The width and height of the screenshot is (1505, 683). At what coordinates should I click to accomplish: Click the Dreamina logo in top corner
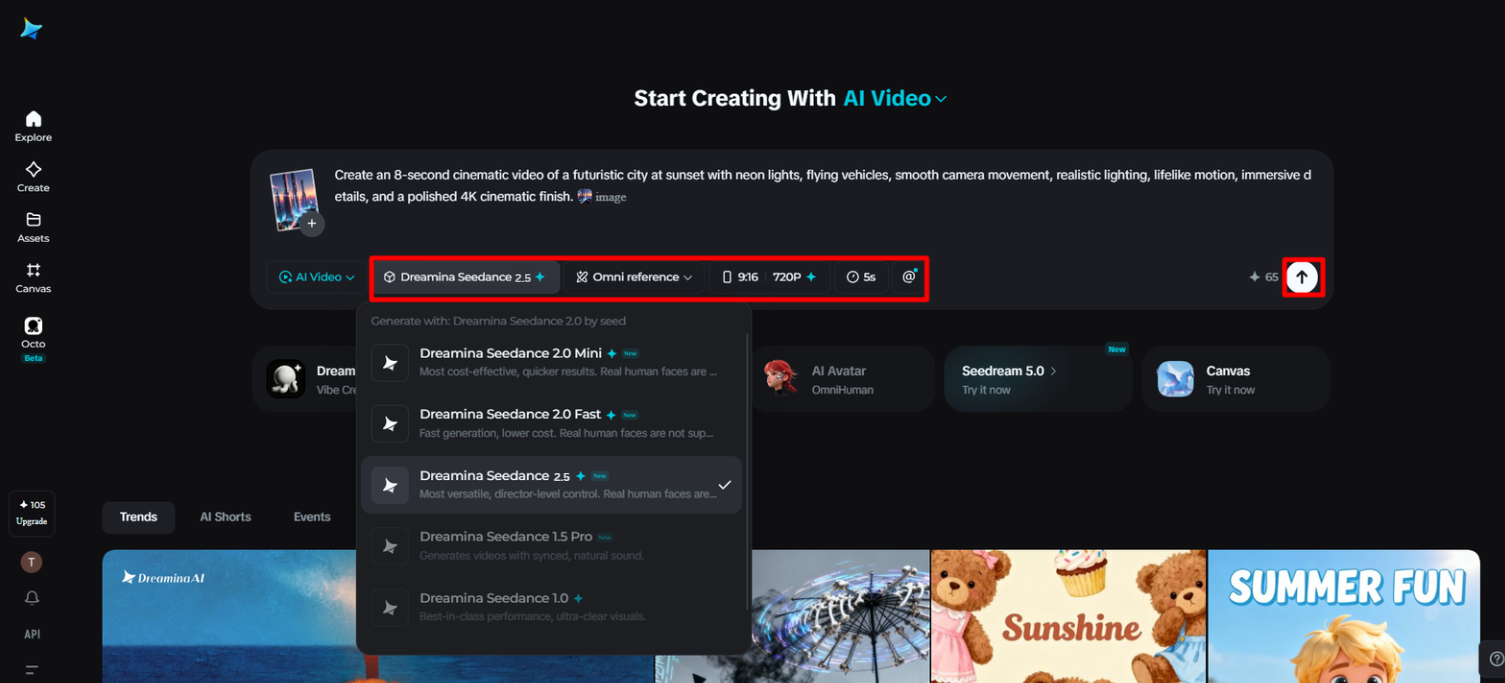(x=31, y=29)
